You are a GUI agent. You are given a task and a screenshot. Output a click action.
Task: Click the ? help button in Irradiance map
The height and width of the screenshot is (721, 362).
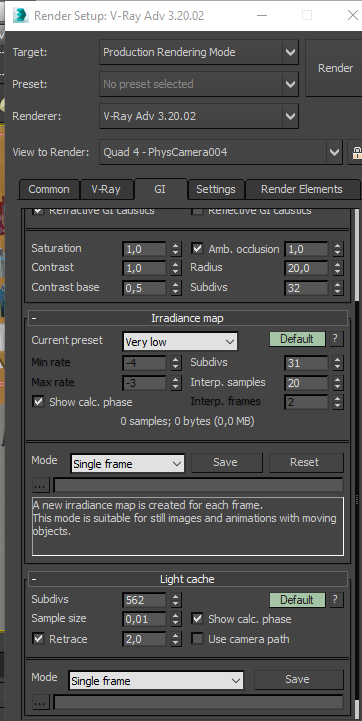click(x=336, y=339)
